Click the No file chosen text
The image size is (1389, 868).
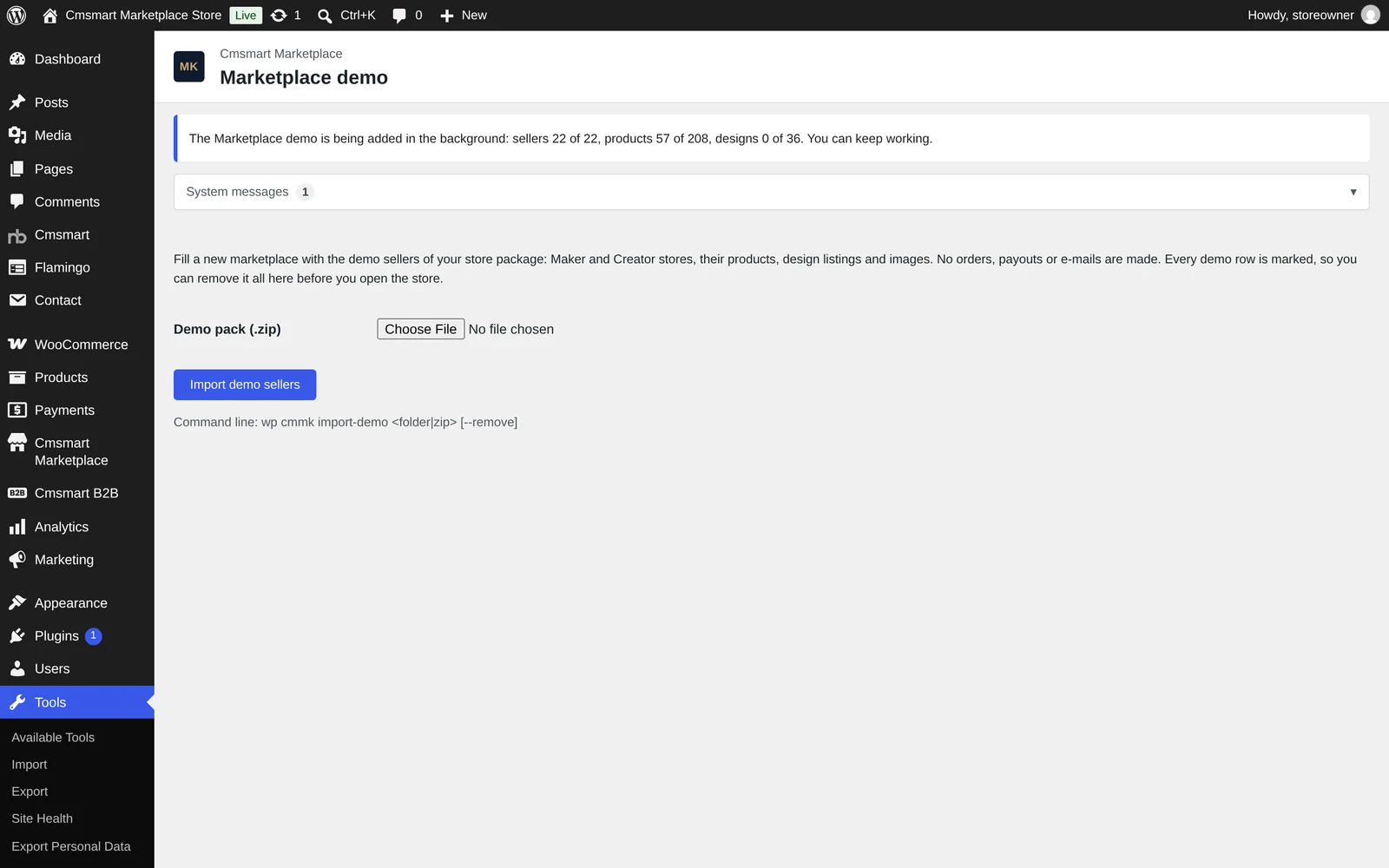click(511, 329)
